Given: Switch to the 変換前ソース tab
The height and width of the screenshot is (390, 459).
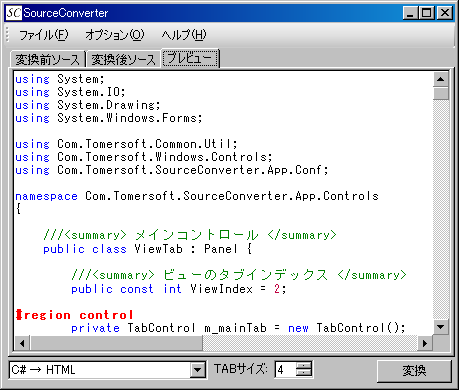Looking at the screenshot, I should click(48, 59).
